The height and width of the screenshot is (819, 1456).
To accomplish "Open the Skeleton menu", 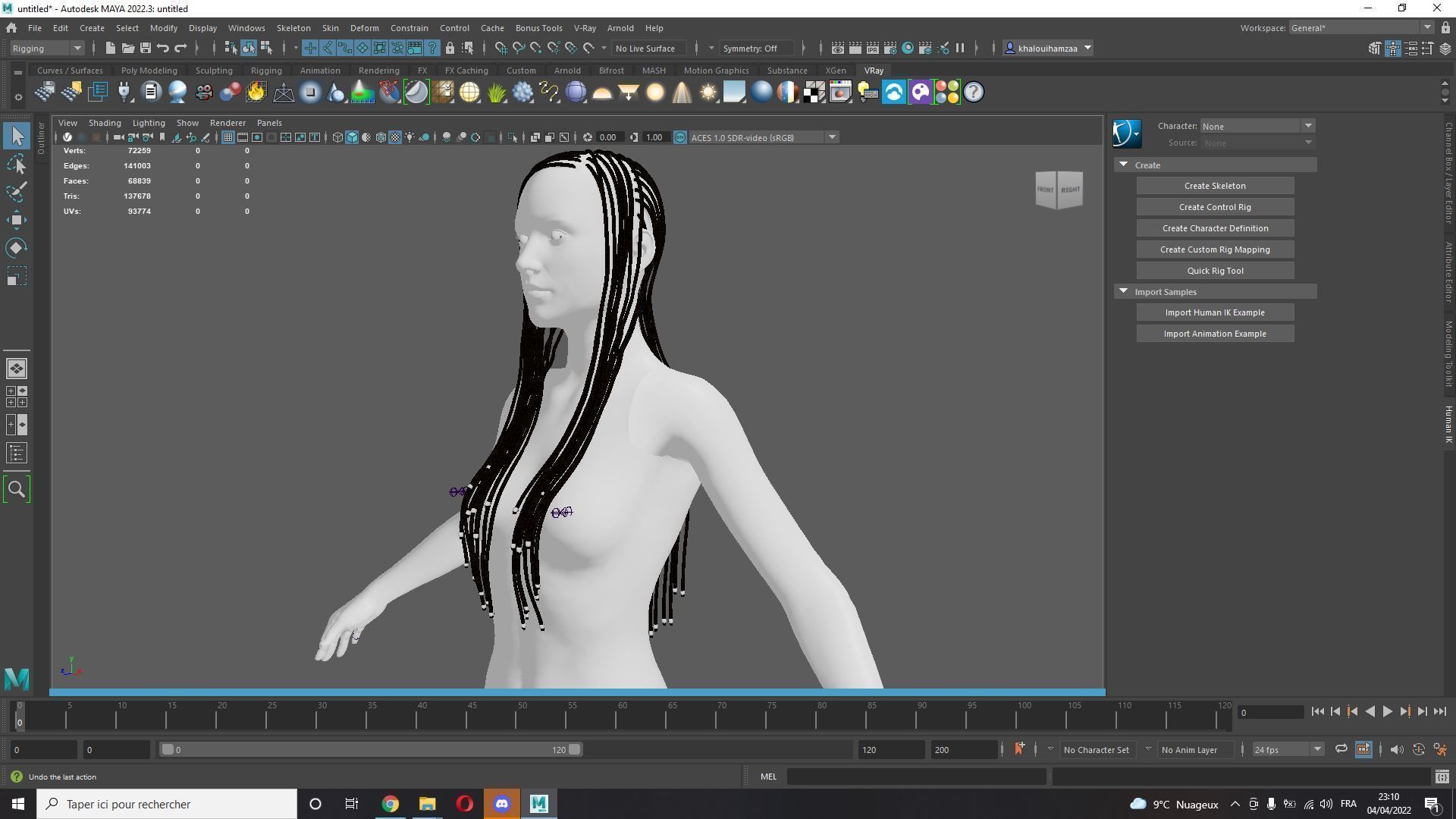I will 293,28.
